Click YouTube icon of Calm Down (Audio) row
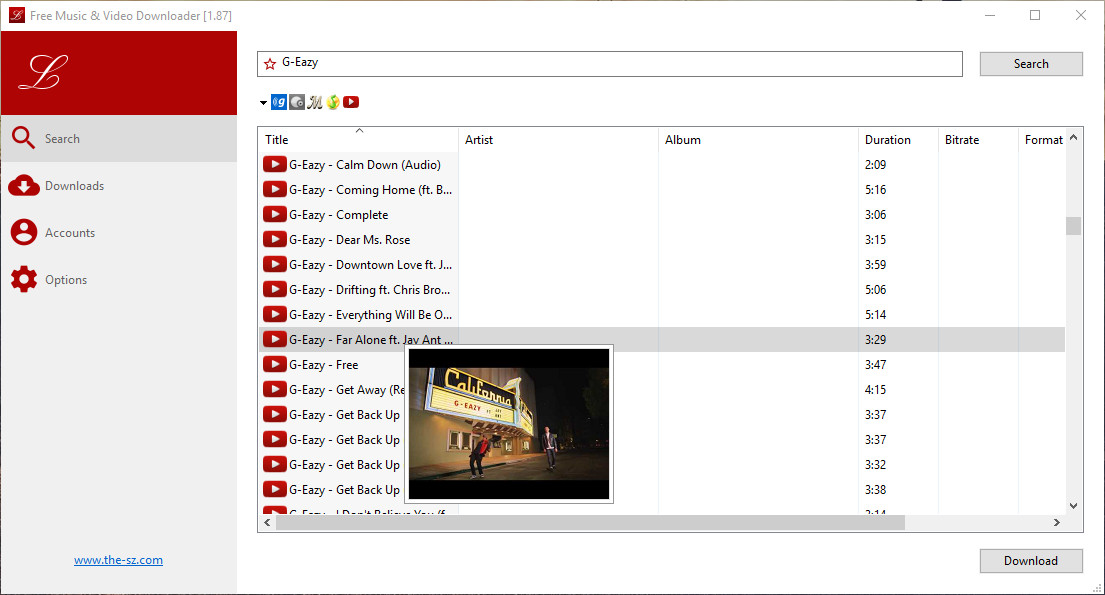The image size is (1105, 595). point(275,164)
